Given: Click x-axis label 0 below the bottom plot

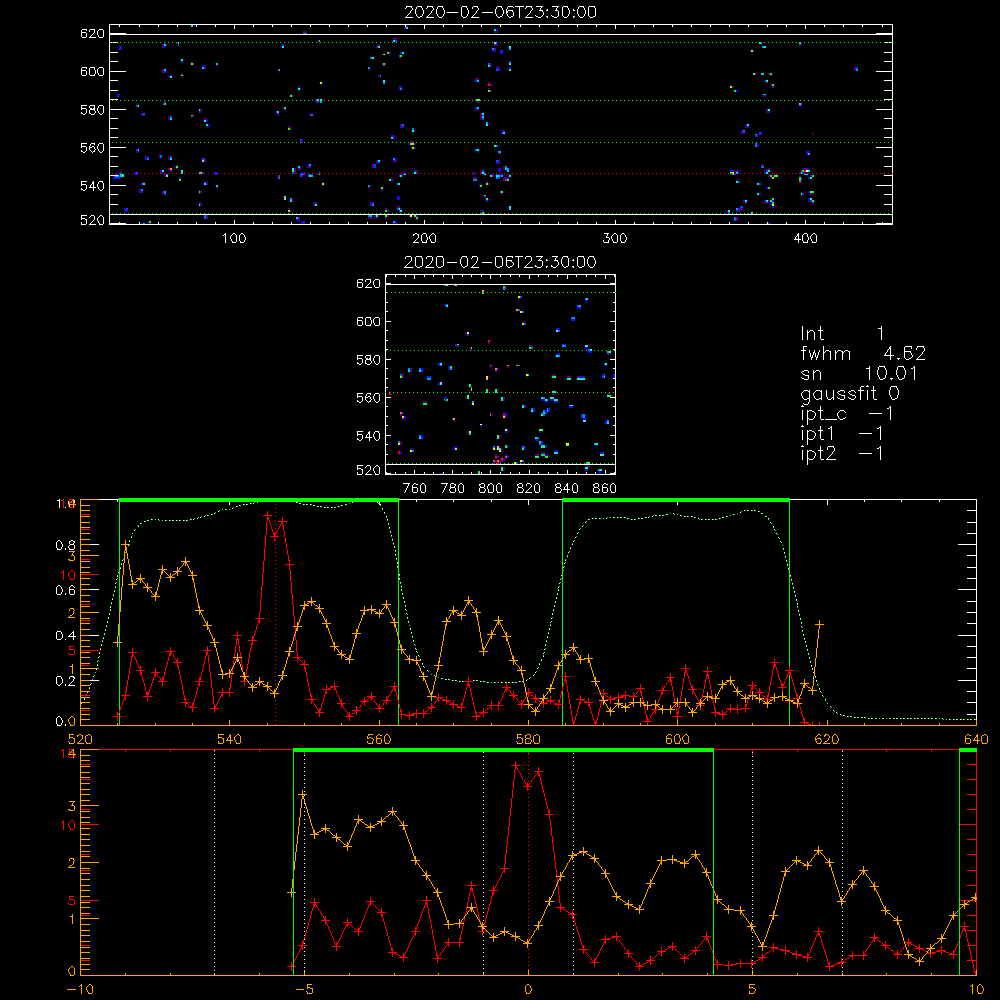Looking at the screenshot, I should click(x=528, y=990).
